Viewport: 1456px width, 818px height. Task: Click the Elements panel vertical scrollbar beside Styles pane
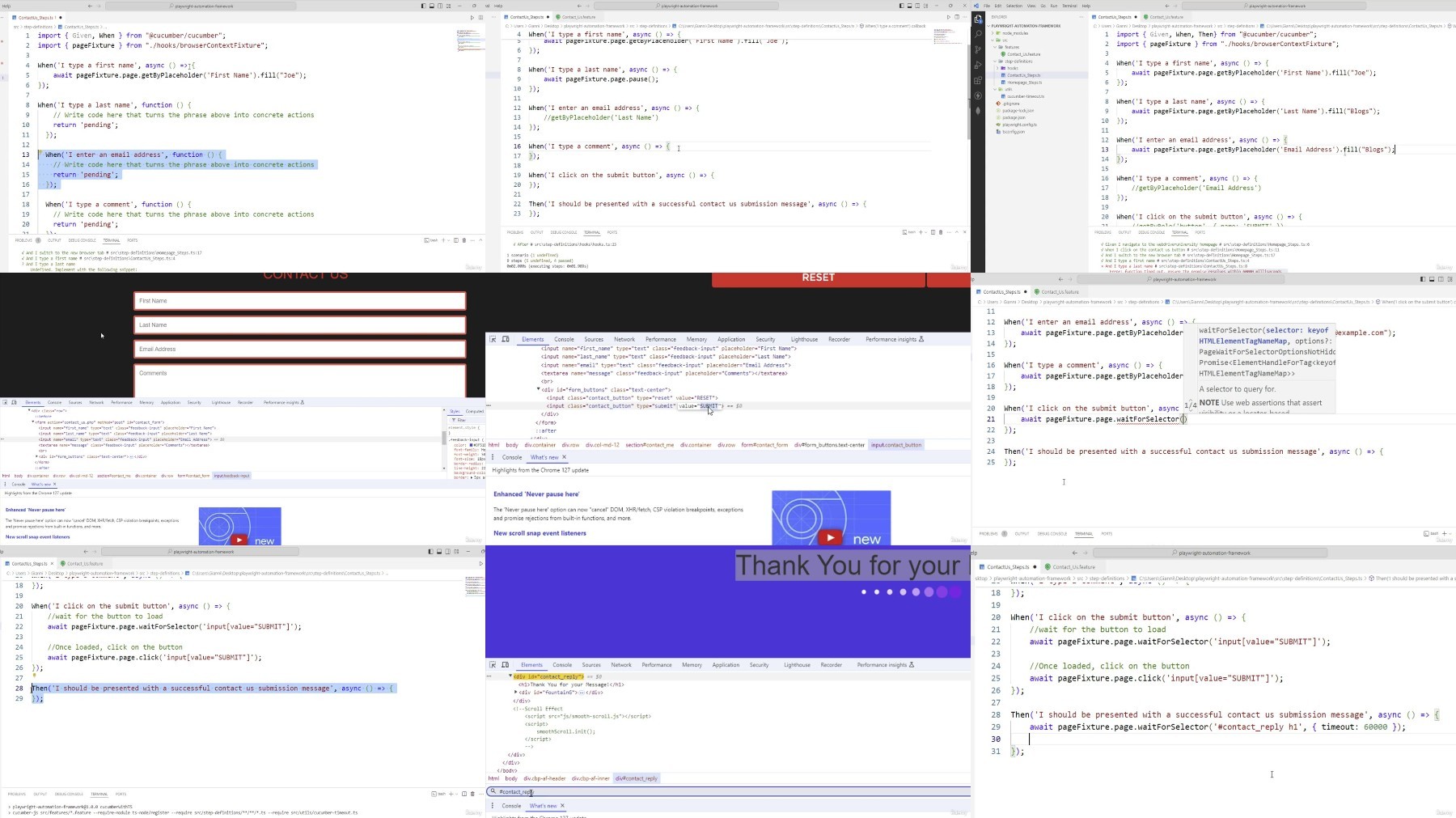pyautogui.click(x=444, y=437)
